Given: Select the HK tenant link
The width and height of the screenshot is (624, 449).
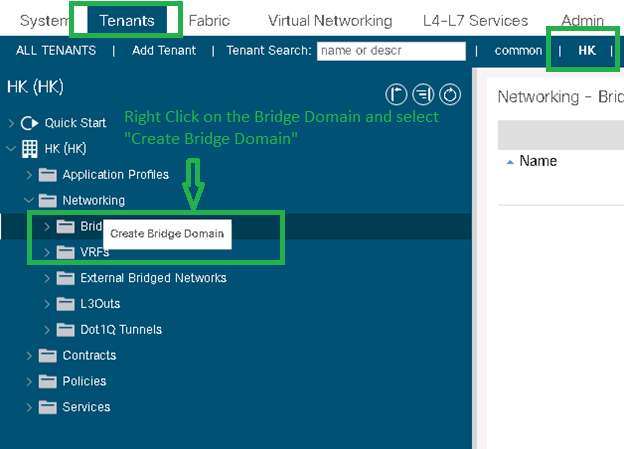Looking at the screenshot, I should click(x=587, y=51).
